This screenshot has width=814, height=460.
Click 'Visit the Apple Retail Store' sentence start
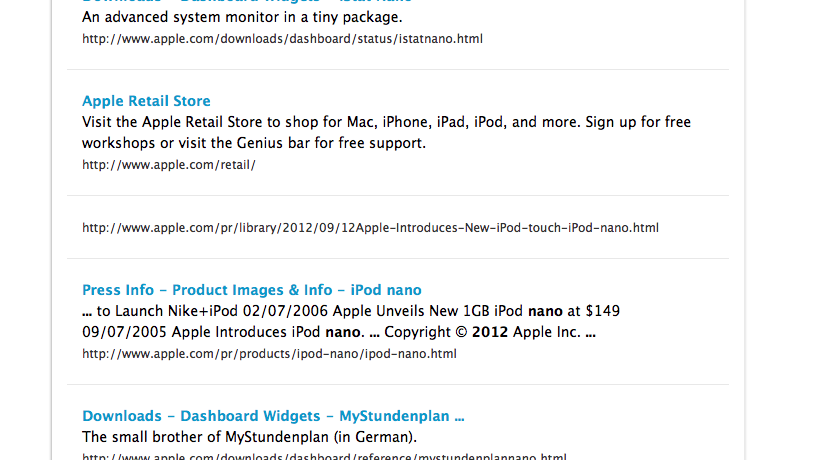172,122
